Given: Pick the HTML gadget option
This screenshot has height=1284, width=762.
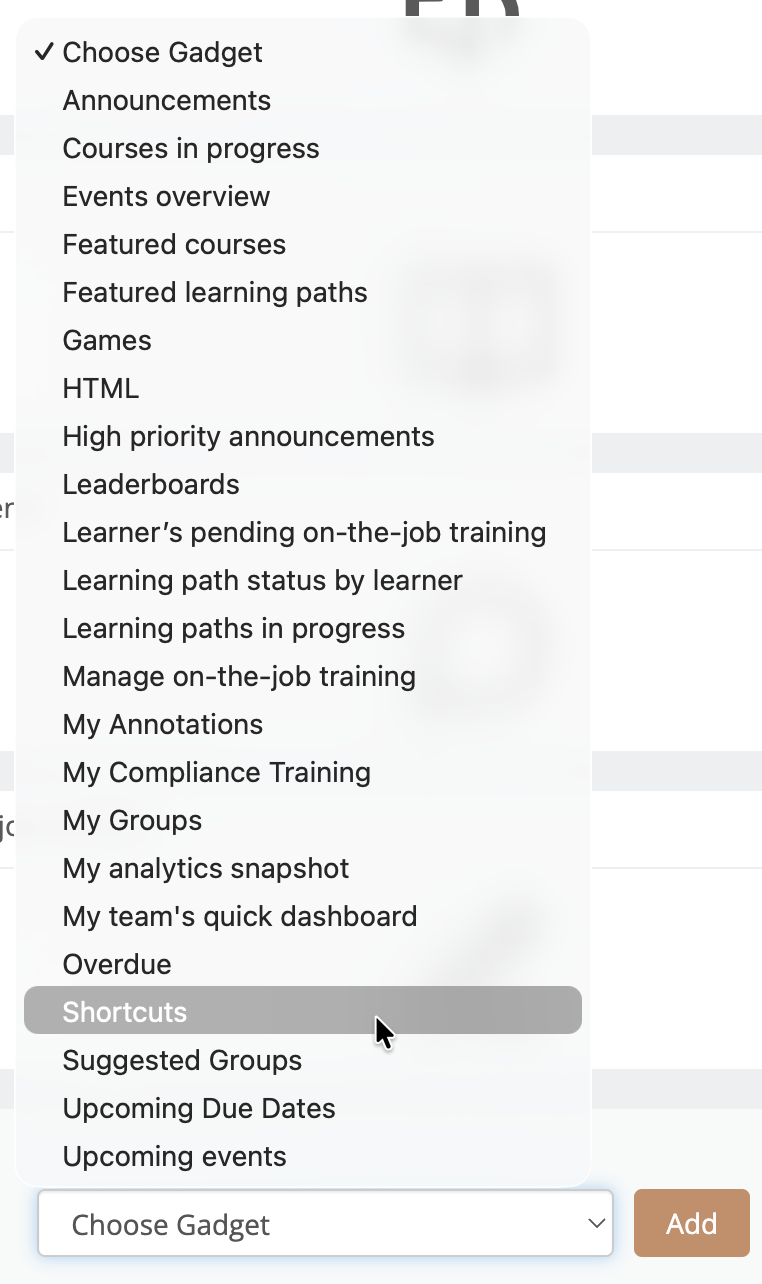Looking at the screenshot, I should pyautogui.click(x=101, y=389).
